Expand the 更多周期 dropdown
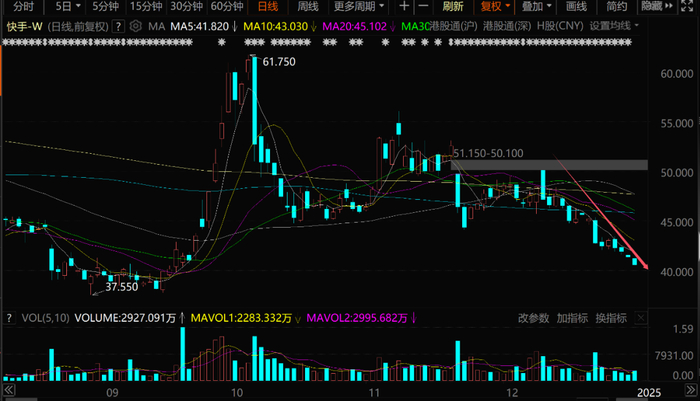The height and width of the screenshot is (401, 700). (359, 6)
